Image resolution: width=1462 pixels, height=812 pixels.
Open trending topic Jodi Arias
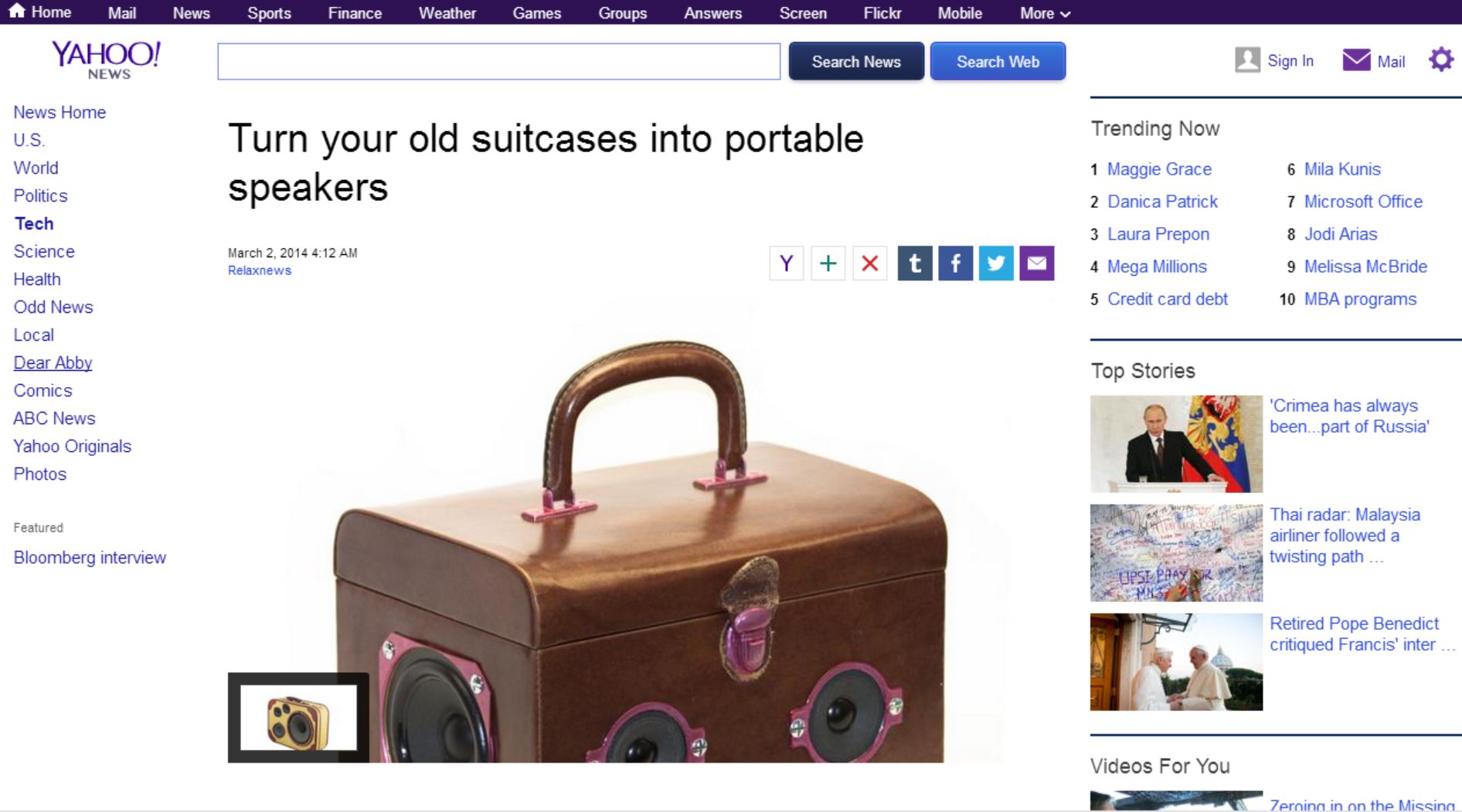tap(1341, 234)
